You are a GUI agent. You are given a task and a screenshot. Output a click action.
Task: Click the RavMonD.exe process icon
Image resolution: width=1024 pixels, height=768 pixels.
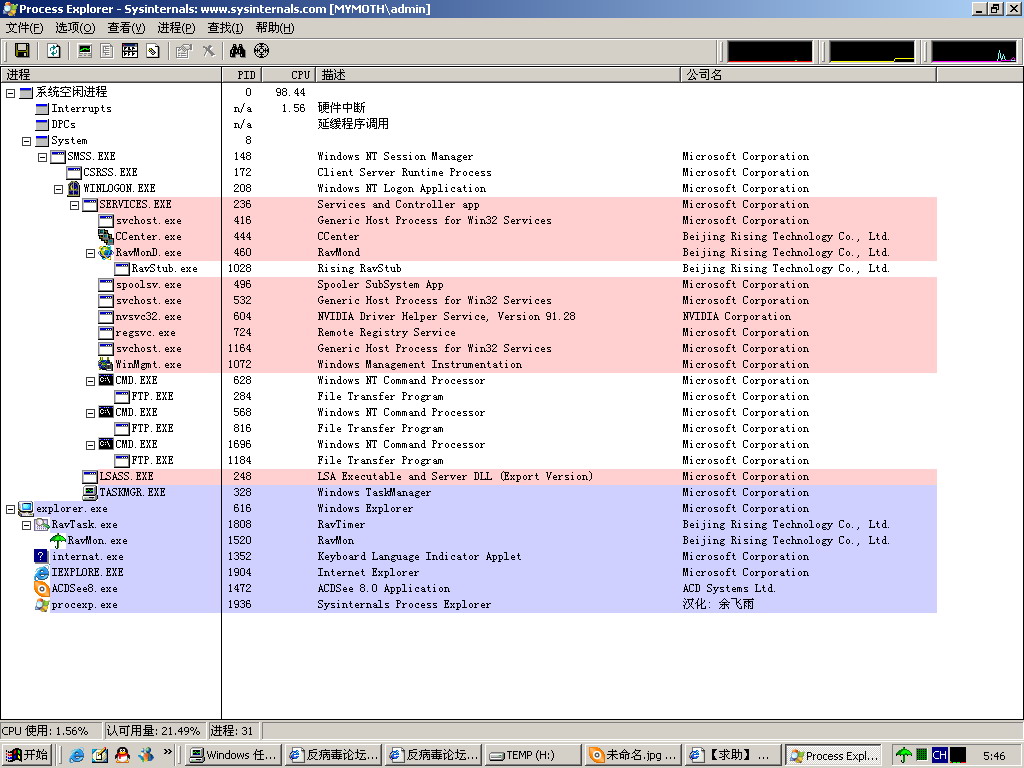106,252
